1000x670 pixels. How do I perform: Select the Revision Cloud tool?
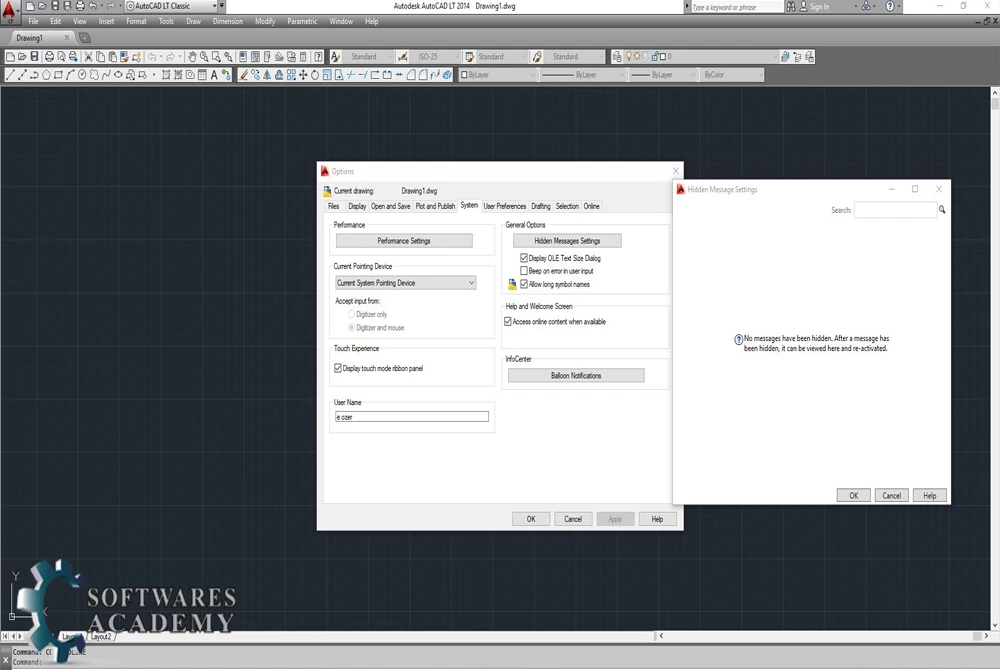[94, 75]
